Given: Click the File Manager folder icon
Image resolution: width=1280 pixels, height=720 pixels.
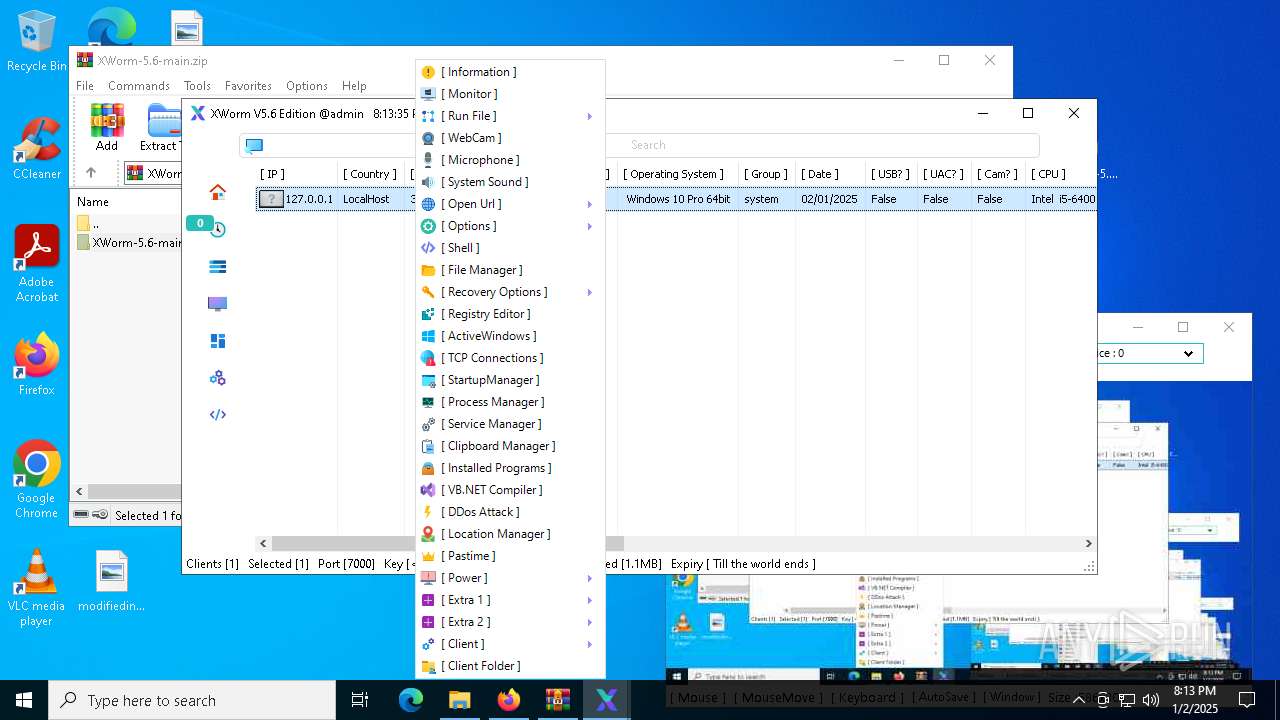Looking at the screenshot, I should click(x=428, y=270).
